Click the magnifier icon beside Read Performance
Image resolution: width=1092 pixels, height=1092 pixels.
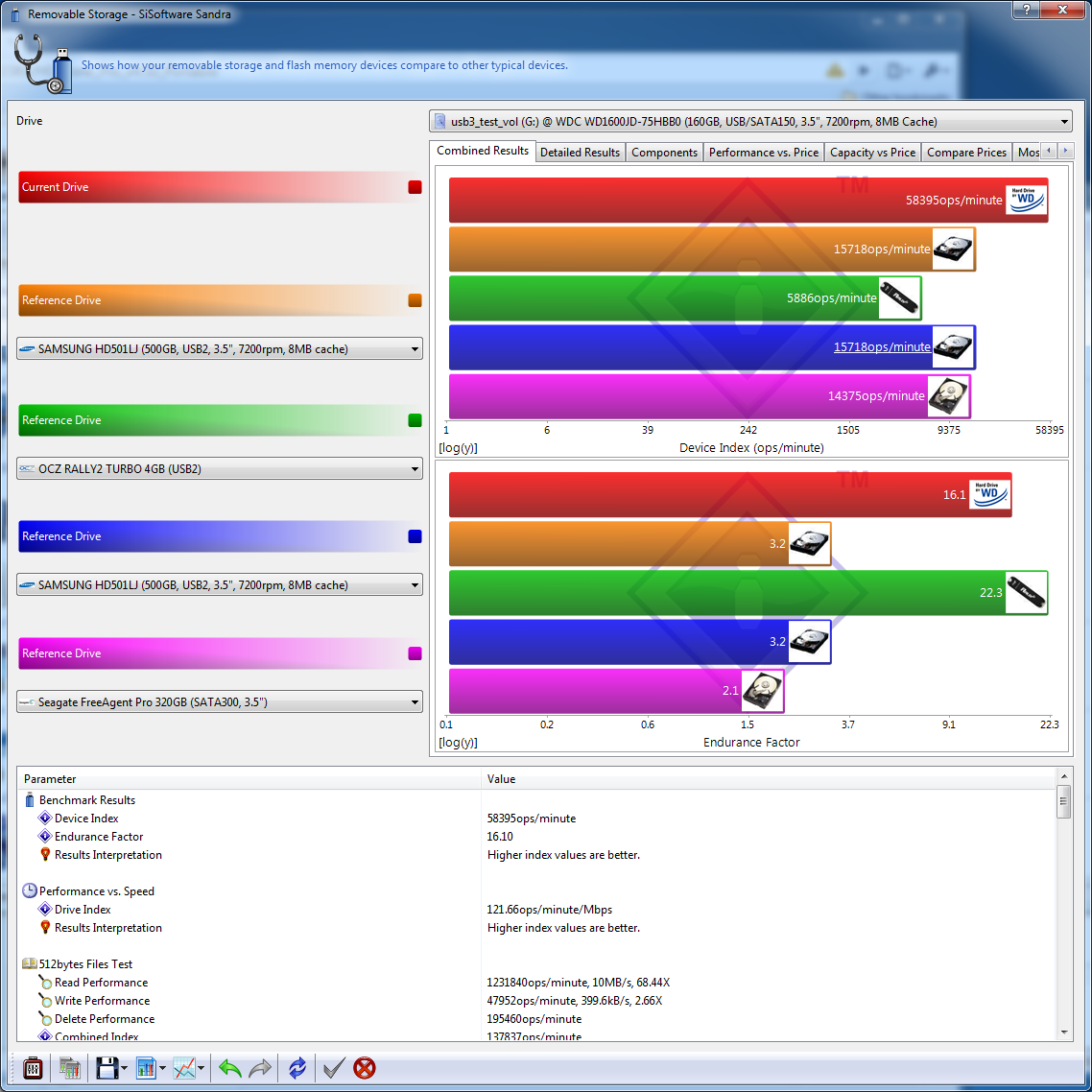(45, 982)
